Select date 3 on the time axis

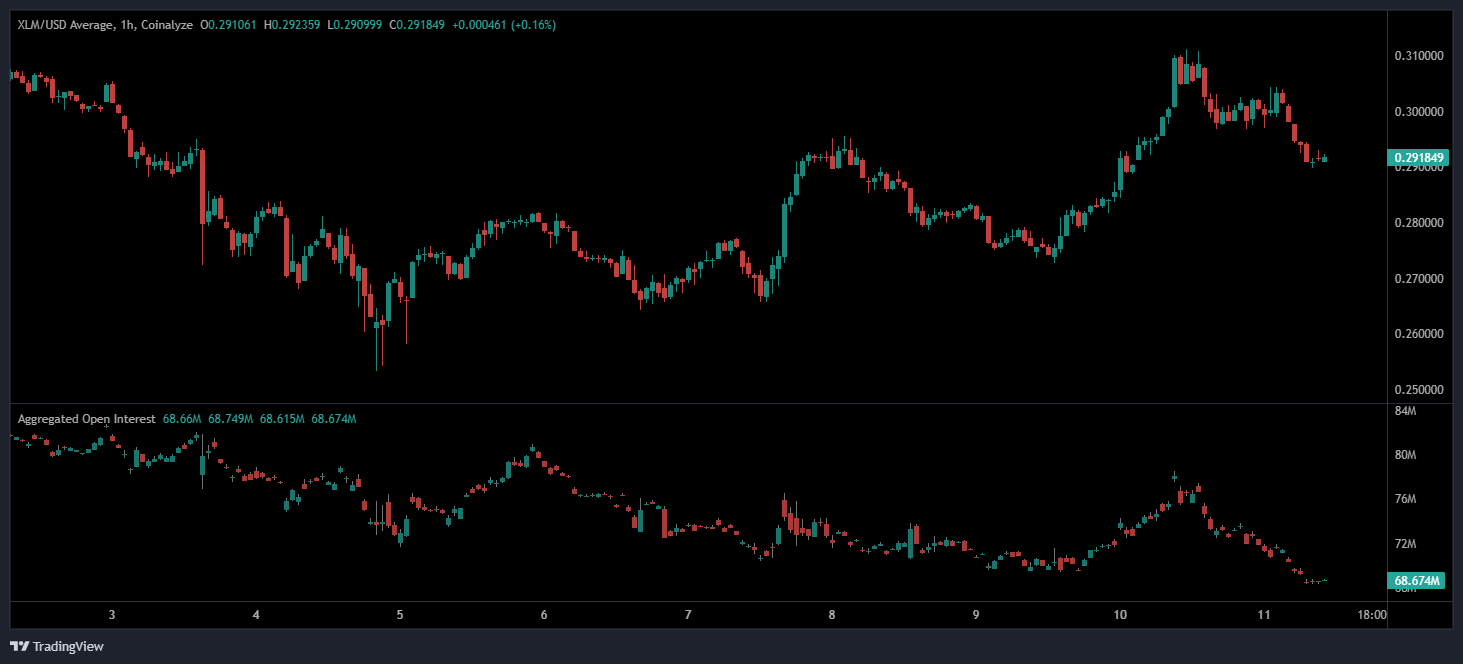[x=112, y=615]
